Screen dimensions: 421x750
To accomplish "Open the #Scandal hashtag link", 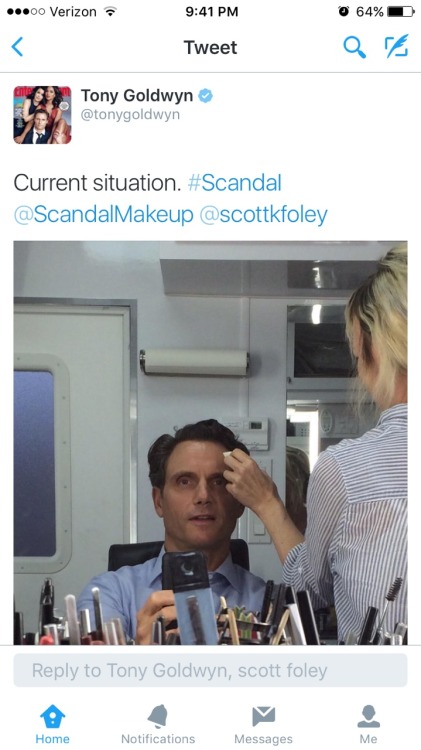I will [235, 183].
